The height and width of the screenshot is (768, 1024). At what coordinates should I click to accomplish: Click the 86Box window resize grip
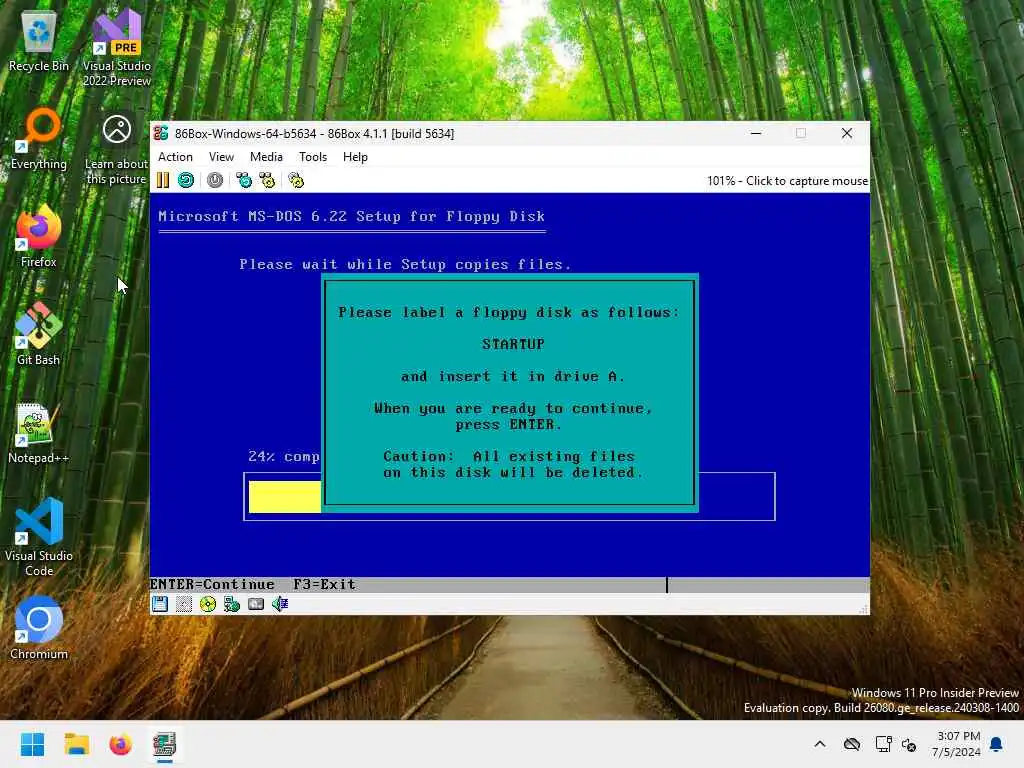coord(863,609)
